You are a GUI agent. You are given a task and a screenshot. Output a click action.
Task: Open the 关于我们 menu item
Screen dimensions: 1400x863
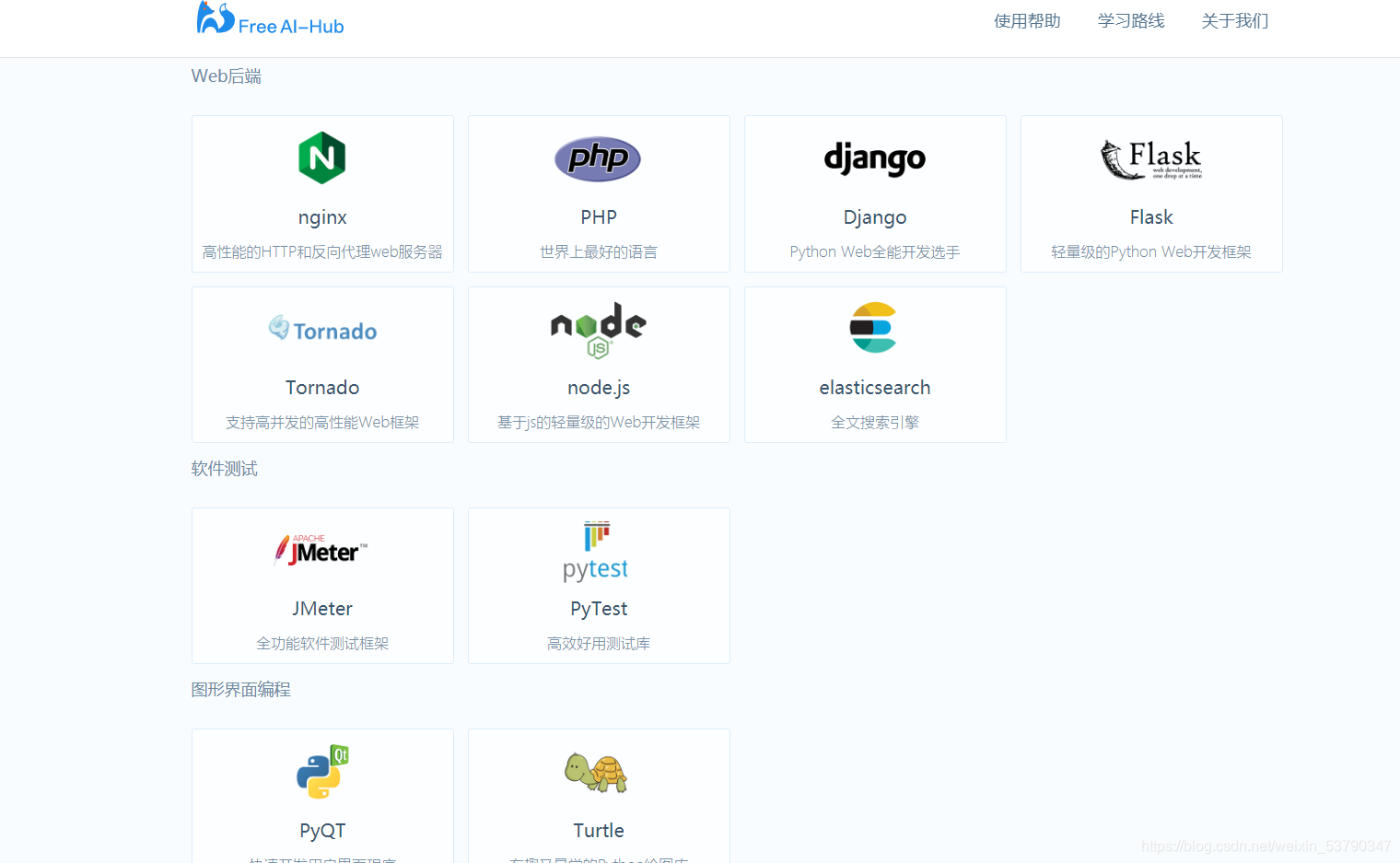tap(1235, 20)
